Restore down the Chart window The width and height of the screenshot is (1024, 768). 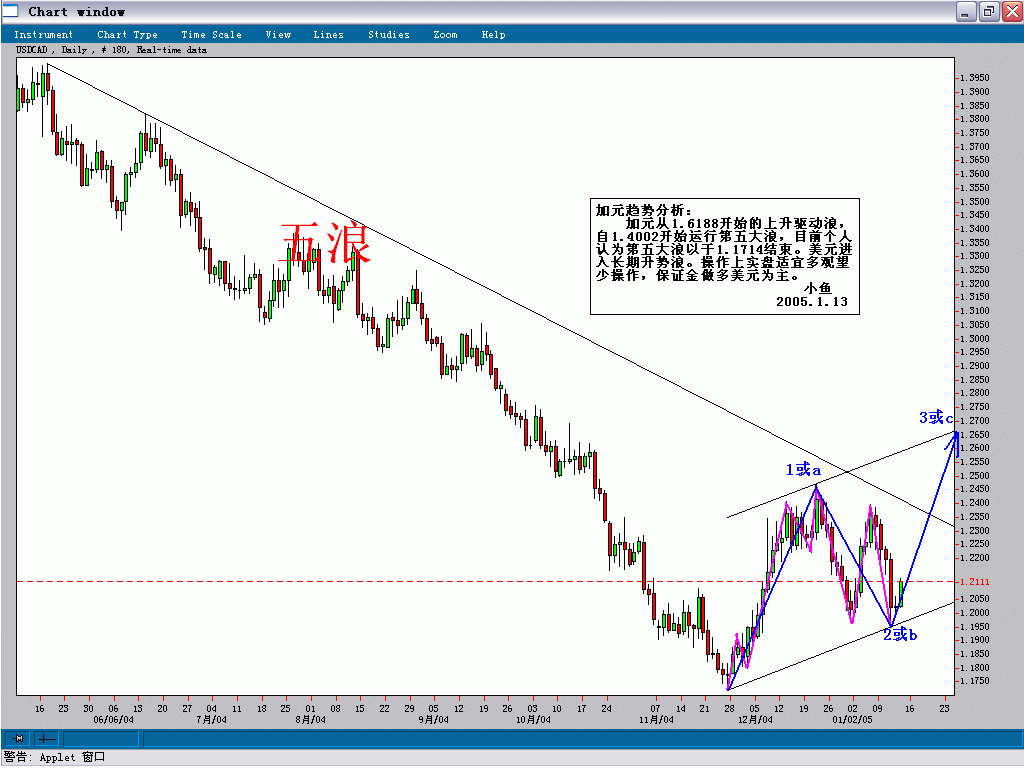989,12
